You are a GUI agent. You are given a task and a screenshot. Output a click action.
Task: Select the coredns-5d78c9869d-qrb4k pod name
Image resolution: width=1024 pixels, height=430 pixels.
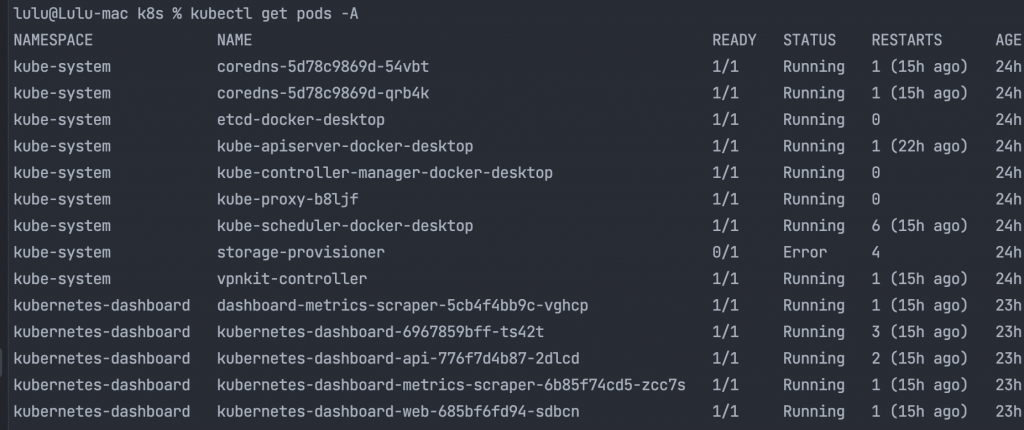pyautogui.click(x=323, y=93)
